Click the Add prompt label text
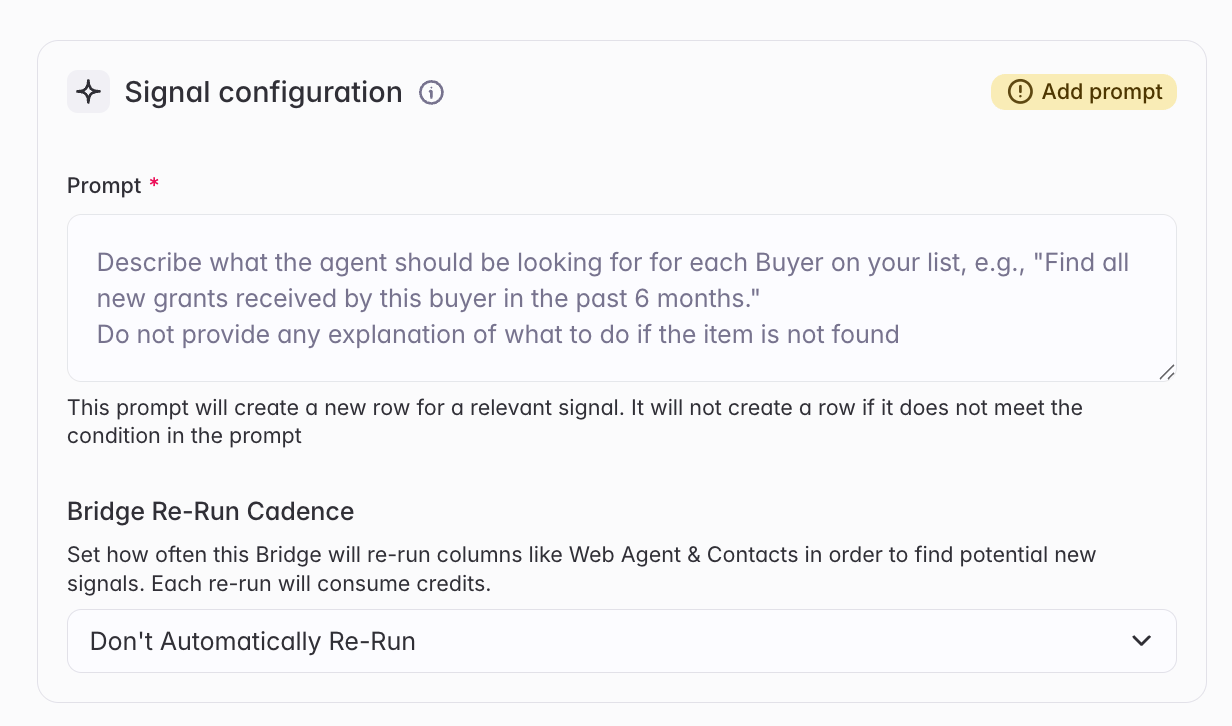1232x726 pixels. point(1102,92)
